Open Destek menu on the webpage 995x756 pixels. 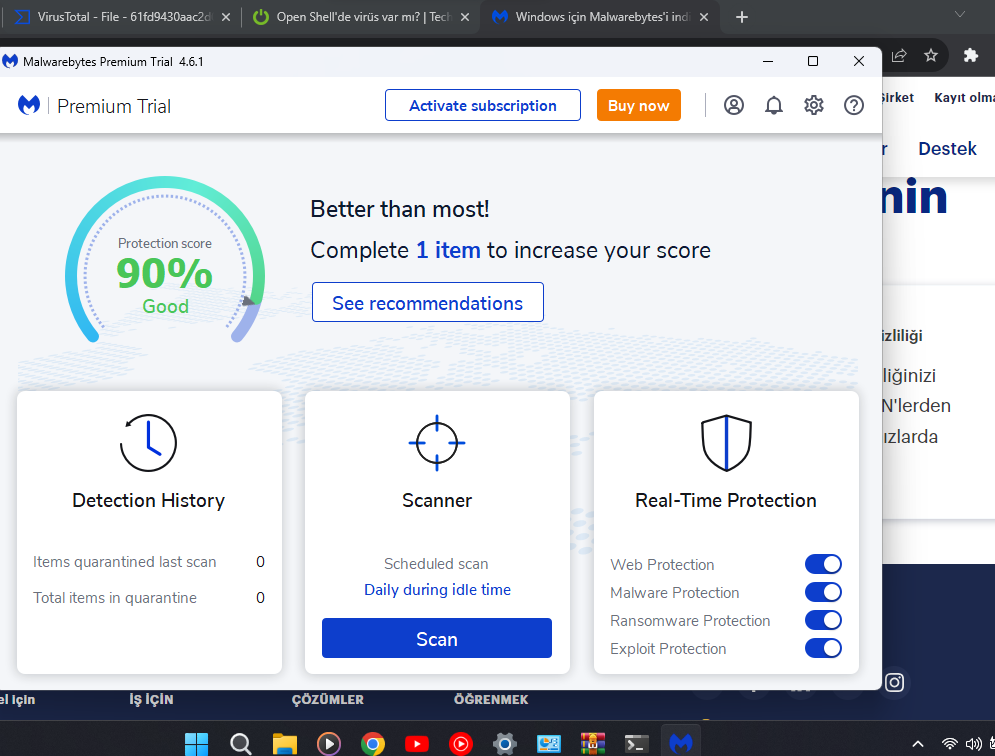coord(947,149)
